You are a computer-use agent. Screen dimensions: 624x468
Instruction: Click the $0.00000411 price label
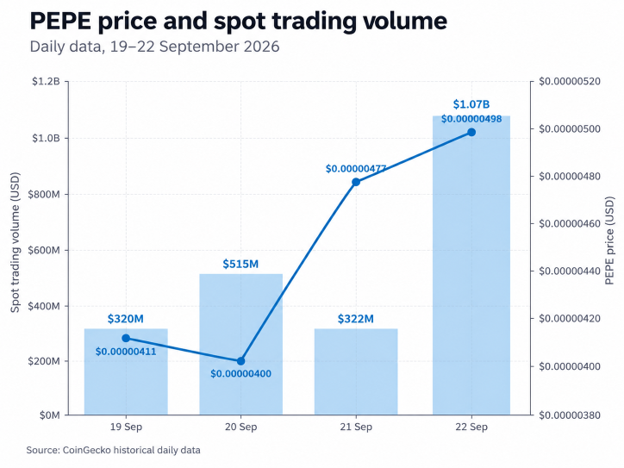point(126,352)
